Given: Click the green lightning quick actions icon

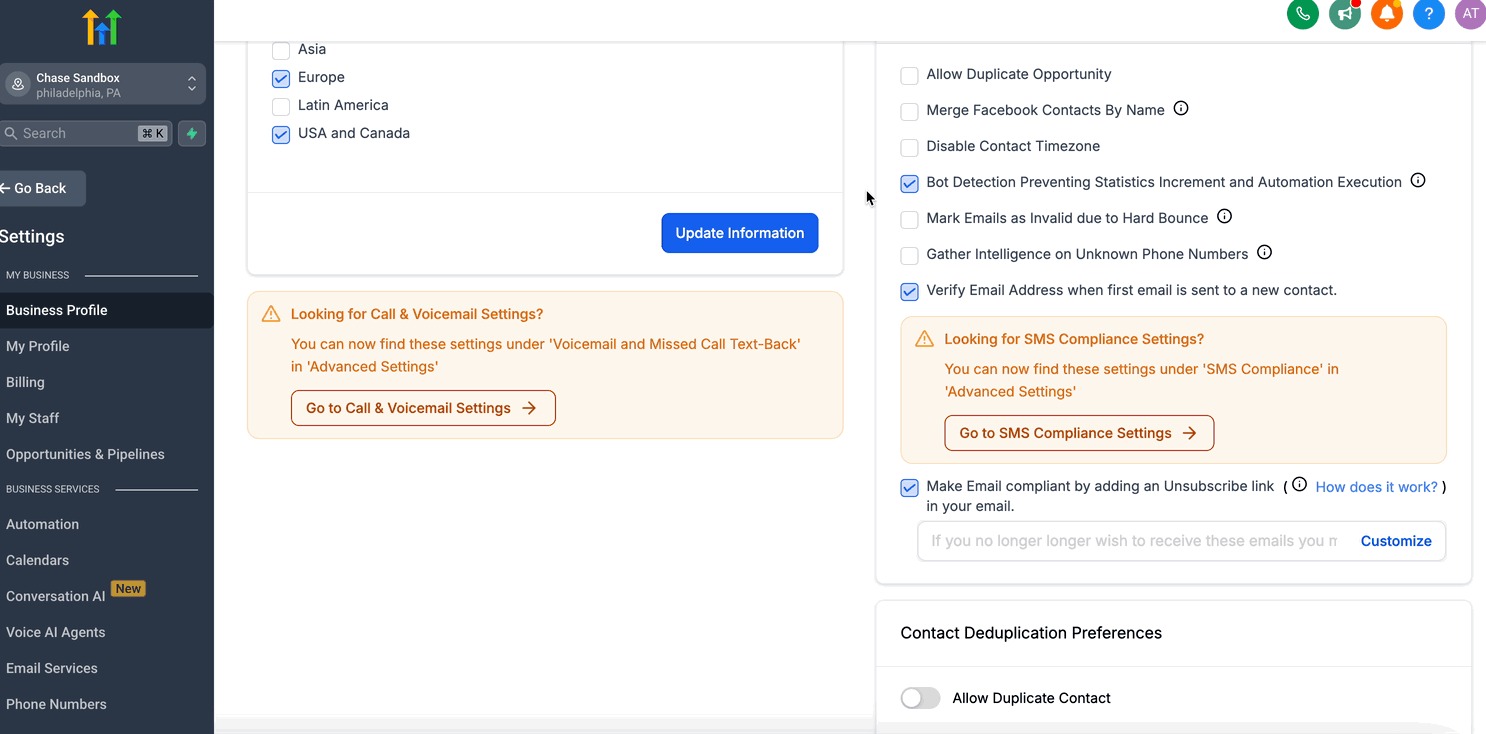Looking at the screenshot, I should 192,133.
